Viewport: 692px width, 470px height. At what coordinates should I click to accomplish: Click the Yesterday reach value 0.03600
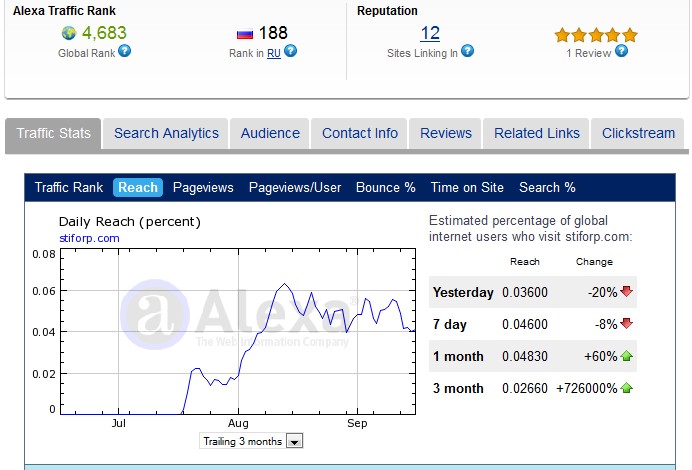point(525,292)
